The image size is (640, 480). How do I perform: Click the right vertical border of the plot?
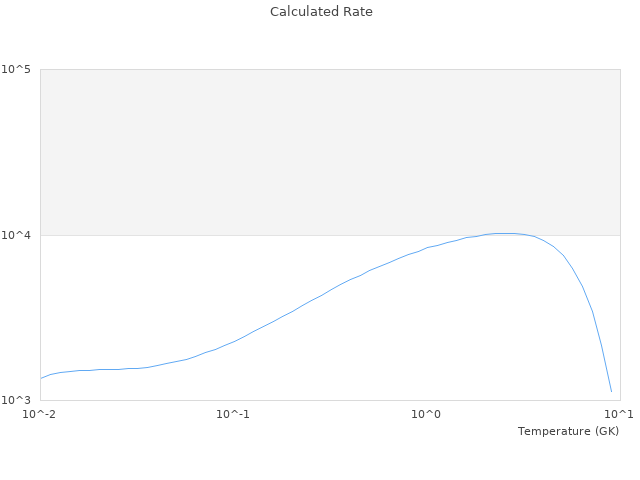[x=620, y=300]
